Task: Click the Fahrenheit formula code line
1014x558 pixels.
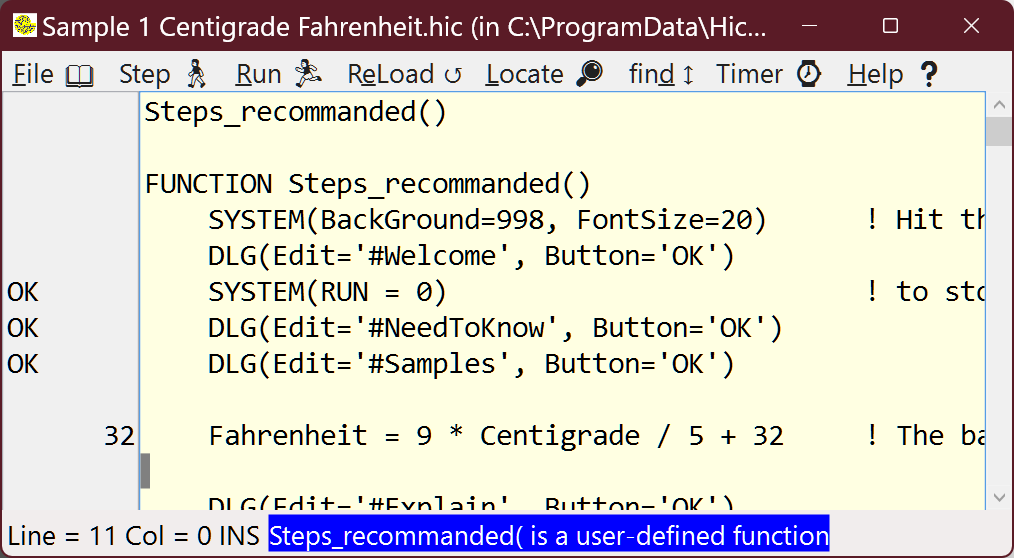Action: 496,436
